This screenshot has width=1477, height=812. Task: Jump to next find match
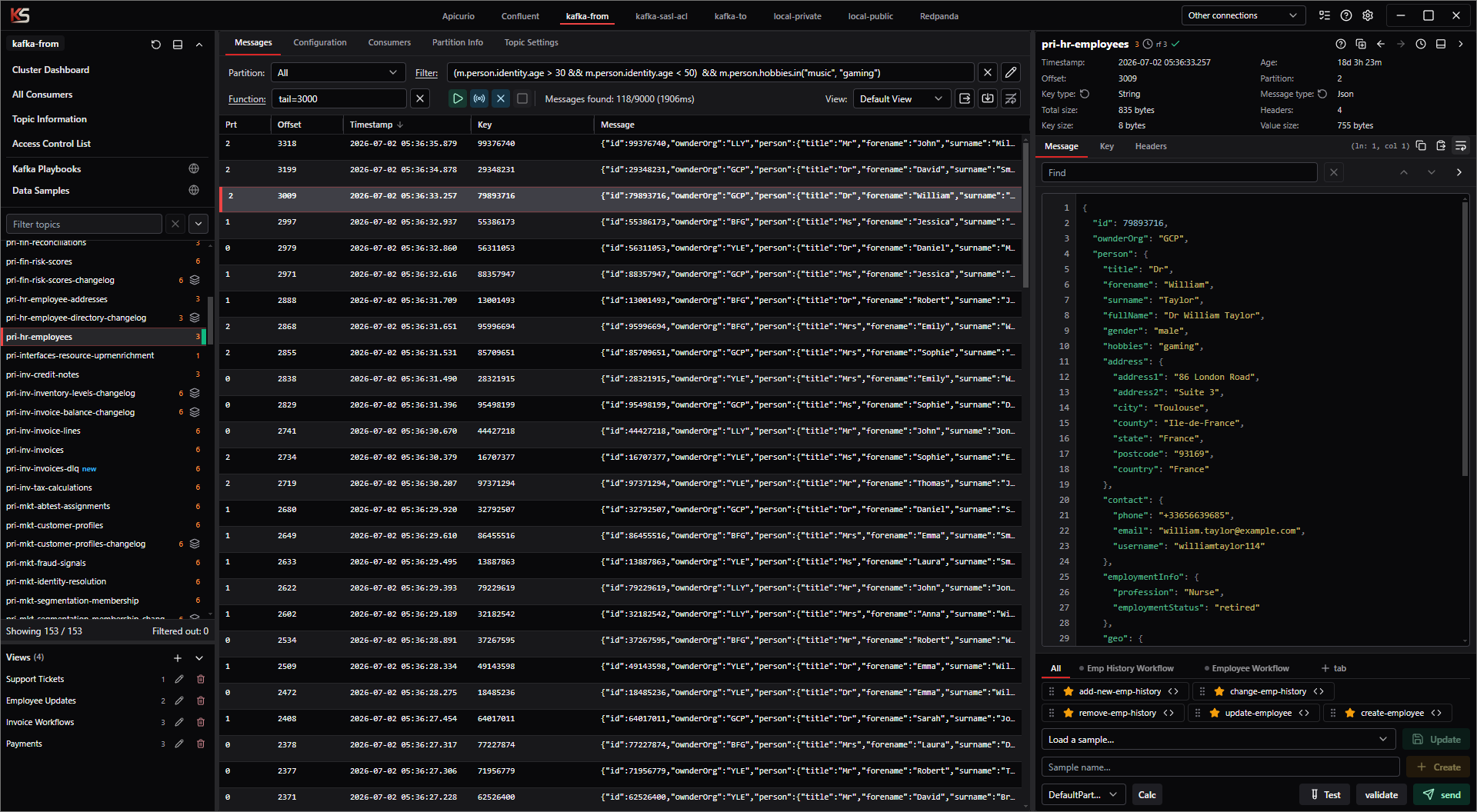pyautogui.click(x=1432, y=172)
